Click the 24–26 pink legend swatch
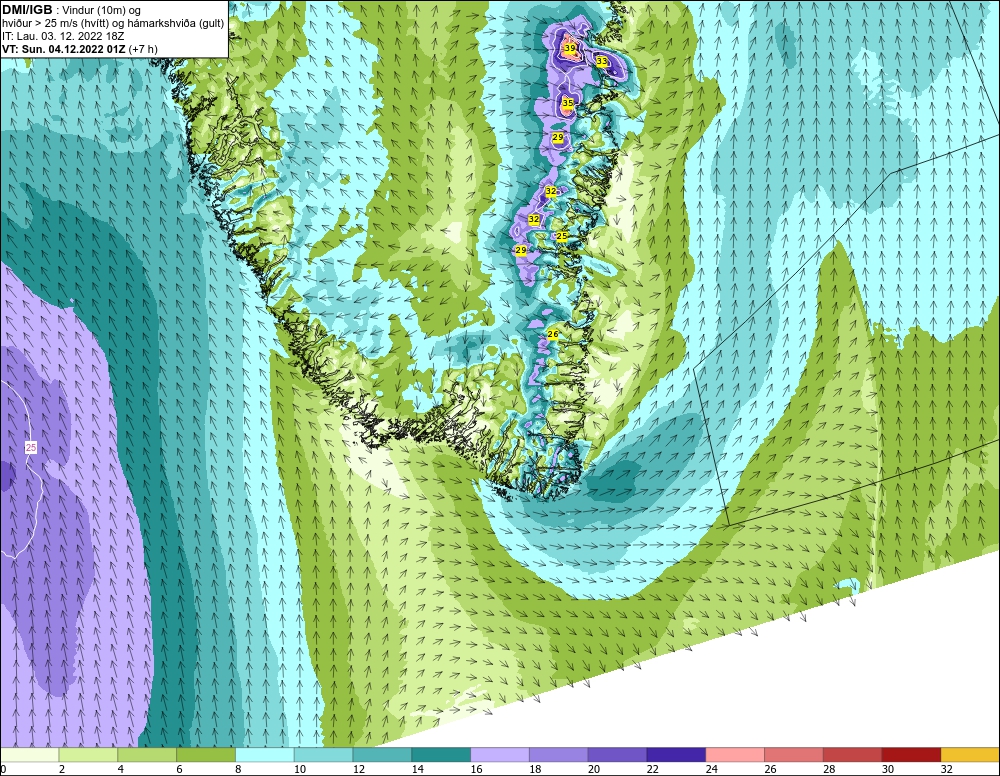The height and width of the screenshot is (776, 1000). click(735, 755)
